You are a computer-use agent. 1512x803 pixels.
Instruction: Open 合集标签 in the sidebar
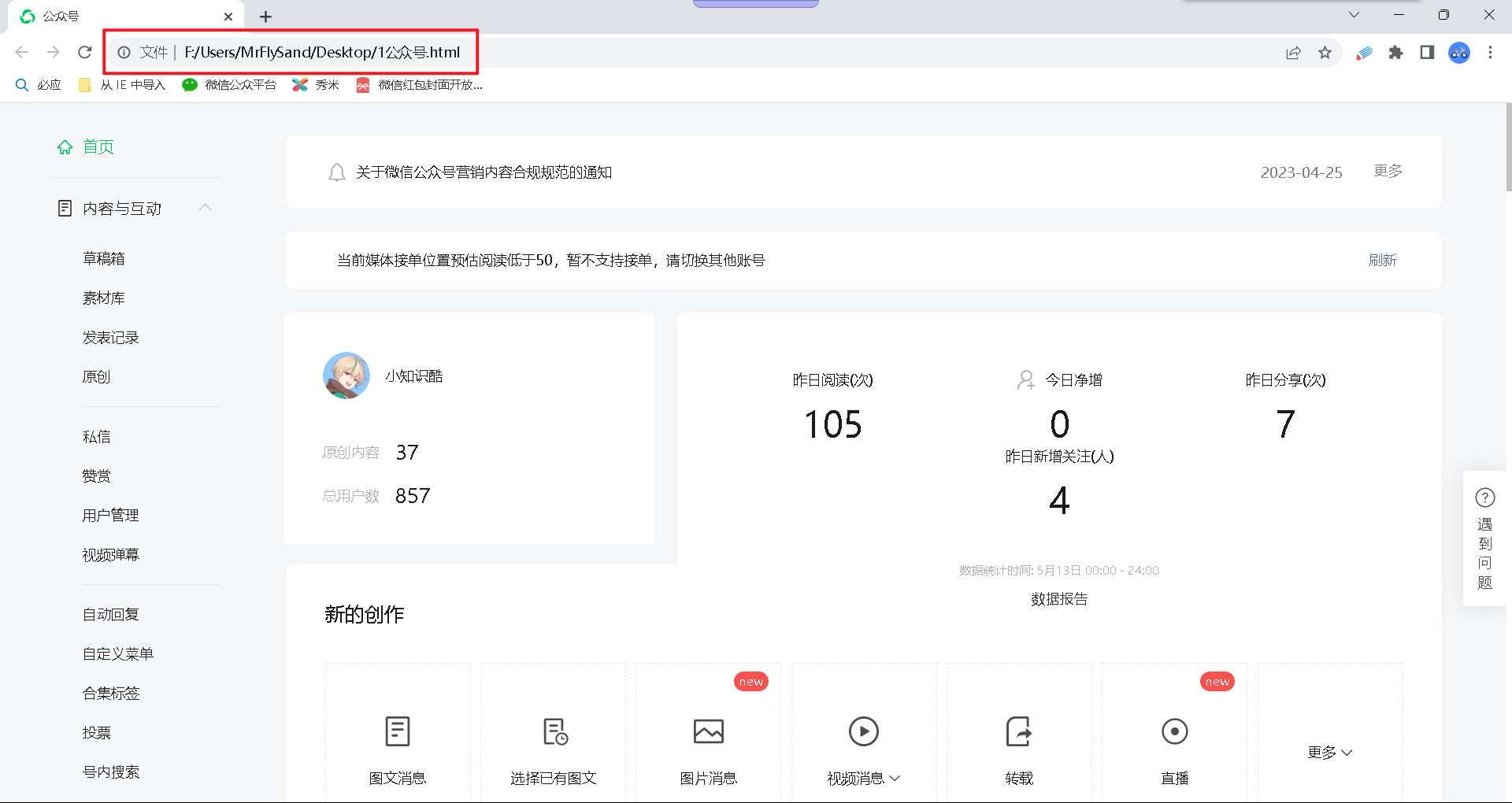click(x=111, y=694)
